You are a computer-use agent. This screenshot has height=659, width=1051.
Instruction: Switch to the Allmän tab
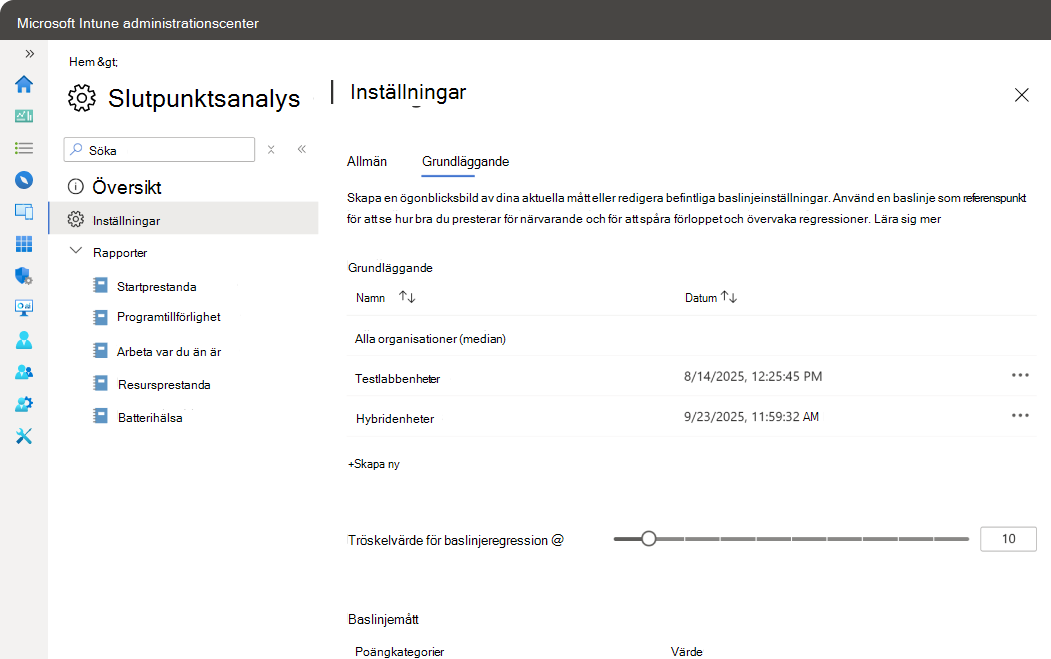pyautogui.click(x=367, y=162)
